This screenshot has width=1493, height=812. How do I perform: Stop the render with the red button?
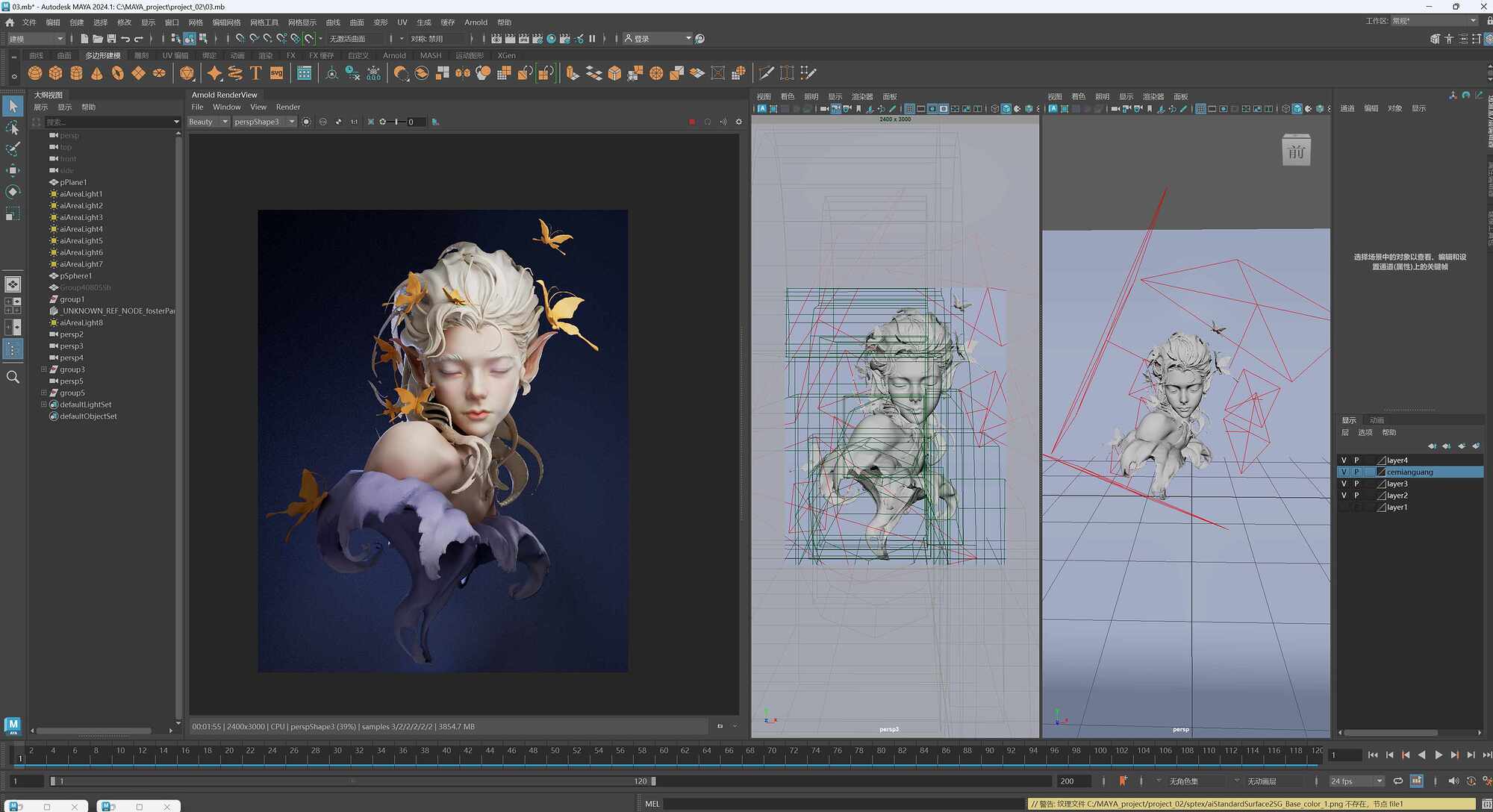pos(692,122)
